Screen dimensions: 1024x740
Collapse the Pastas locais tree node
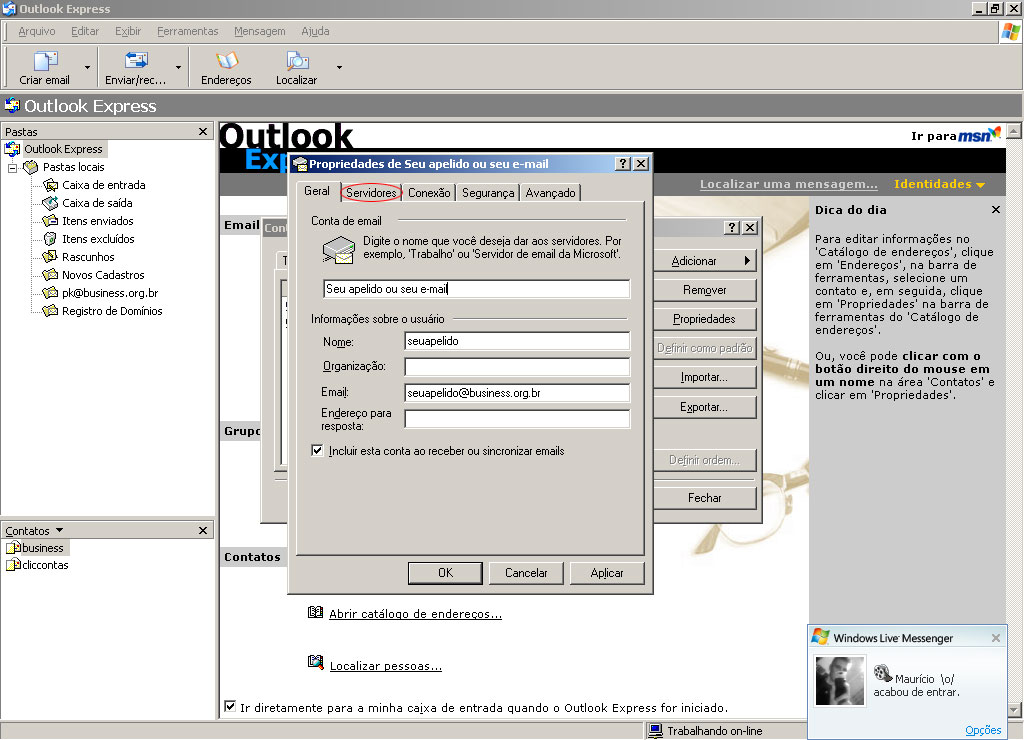click(x=12, y=168)
